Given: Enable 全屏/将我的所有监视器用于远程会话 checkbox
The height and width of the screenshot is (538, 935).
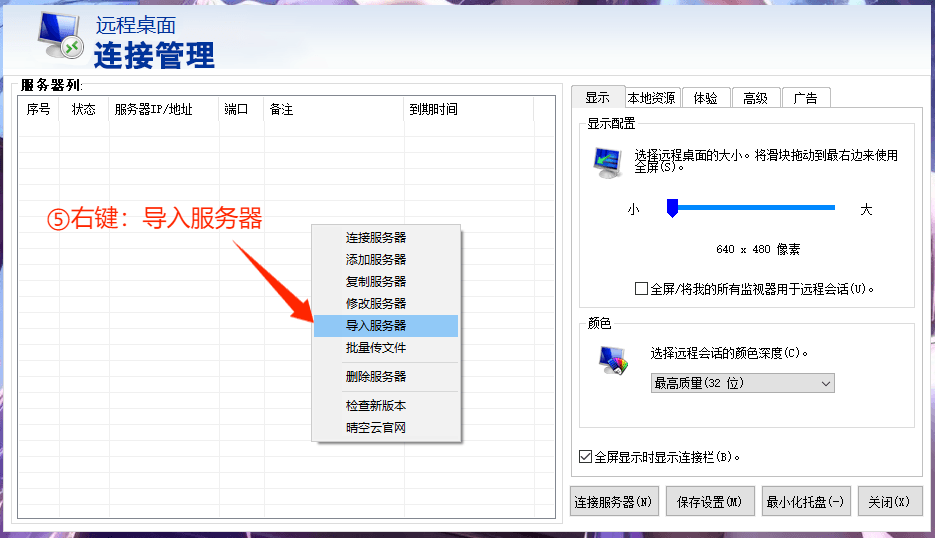Looking at the screenshot, I should point(642,289).
